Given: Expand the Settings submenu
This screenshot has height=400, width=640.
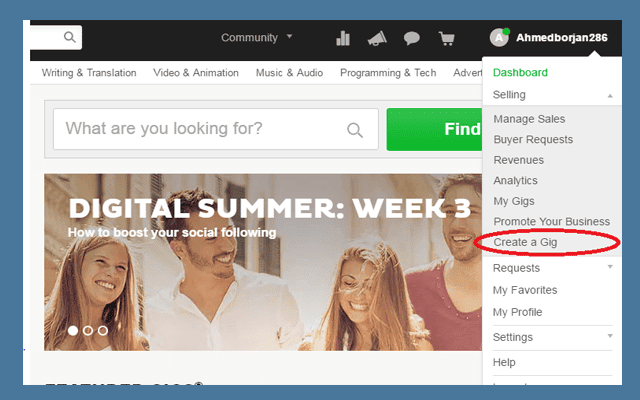Looking at the screenshot, I should [x=610, y=336].
